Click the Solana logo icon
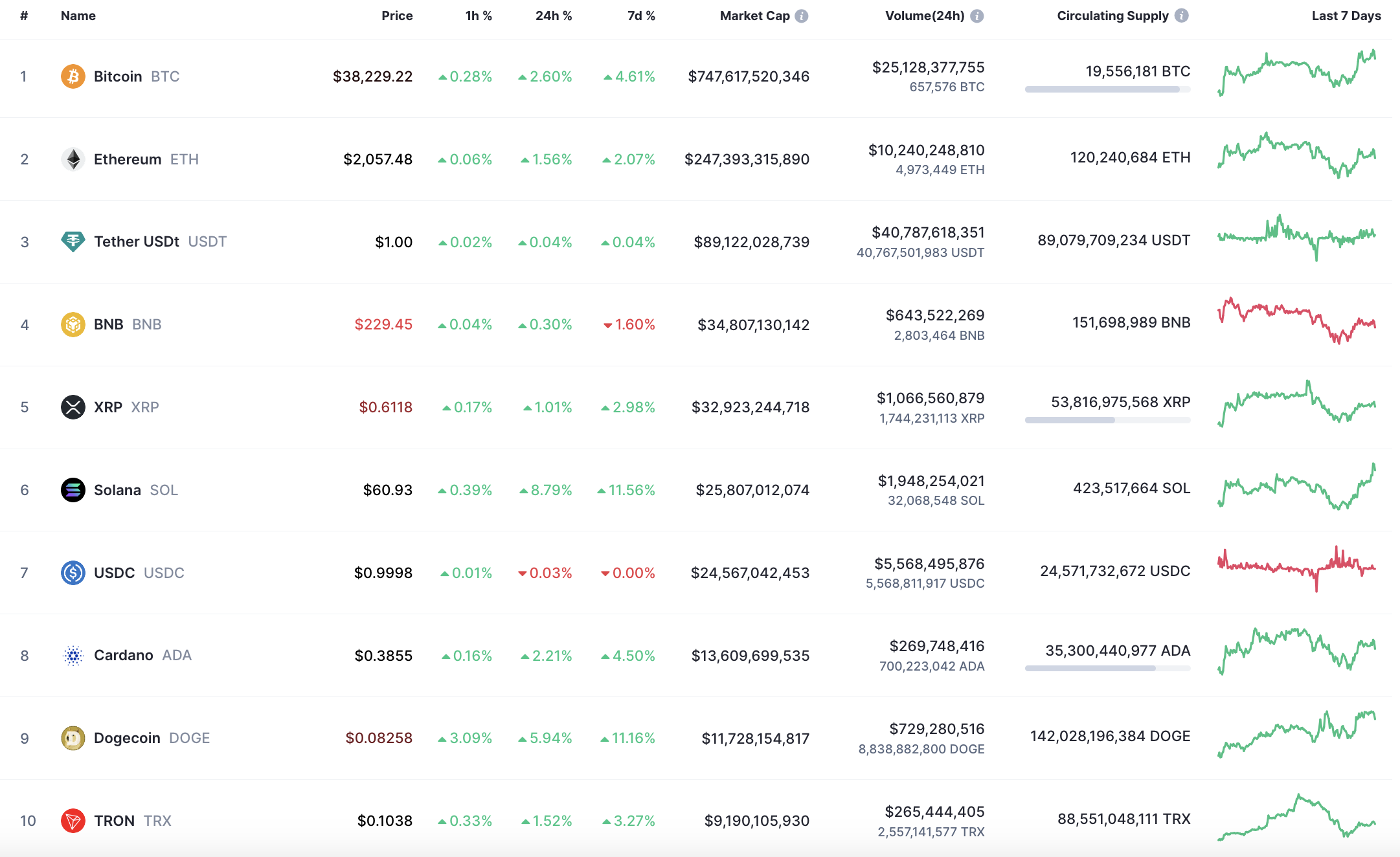The image size is (1400, 857). point(73,490)
